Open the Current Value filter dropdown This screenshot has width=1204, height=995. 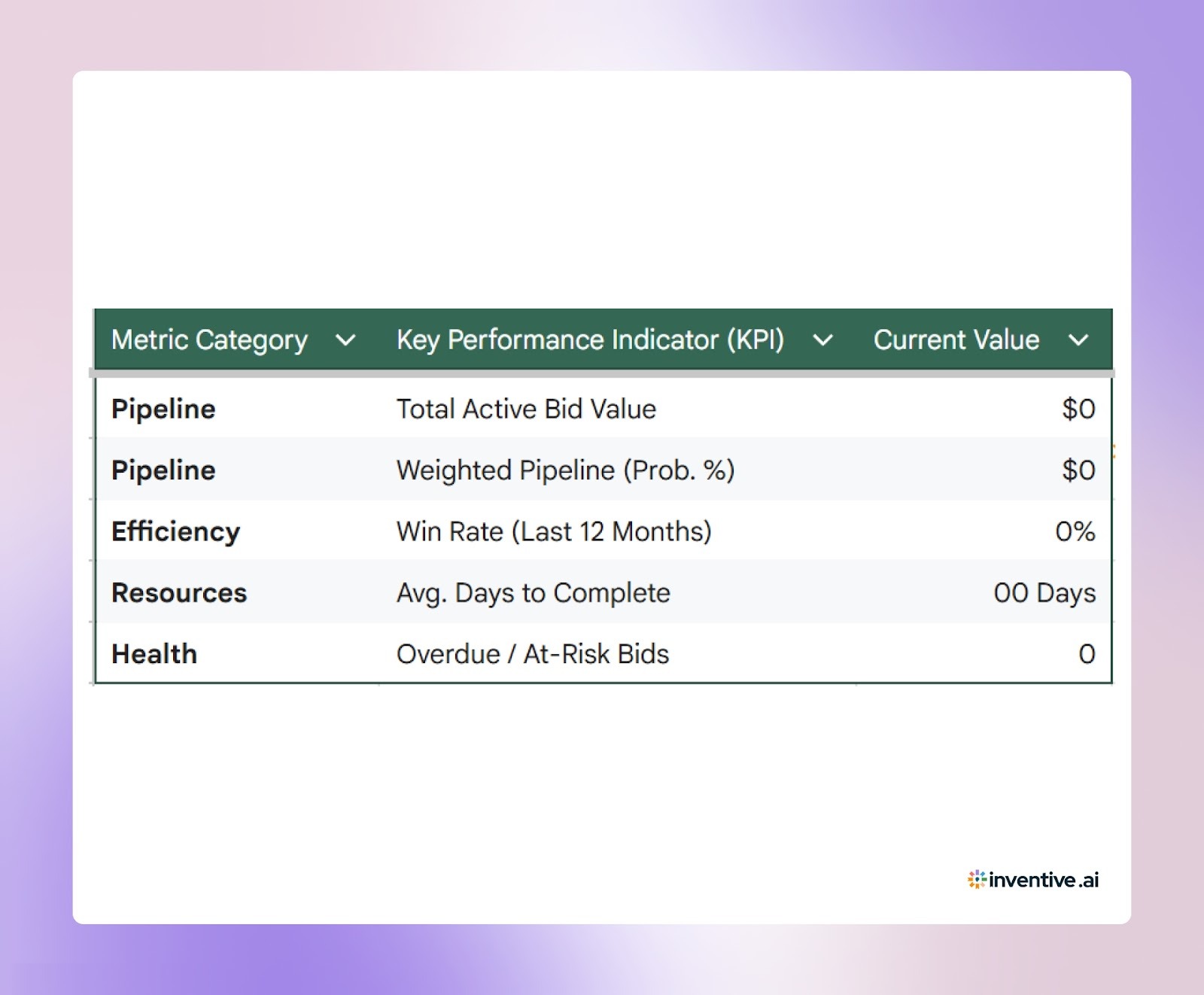point(1079,340)
